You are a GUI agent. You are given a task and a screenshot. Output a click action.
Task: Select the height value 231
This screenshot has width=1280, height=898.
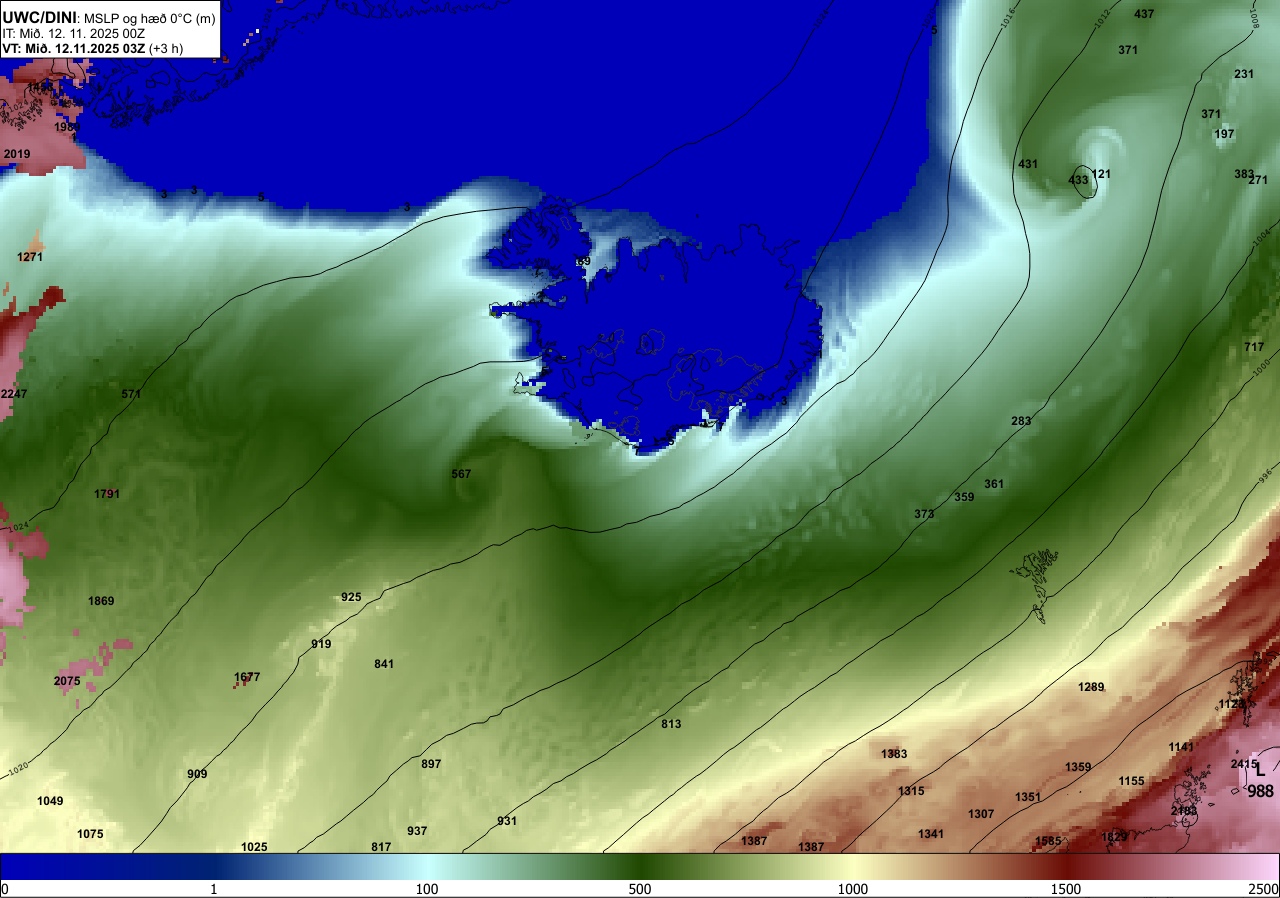point(1244,74)
